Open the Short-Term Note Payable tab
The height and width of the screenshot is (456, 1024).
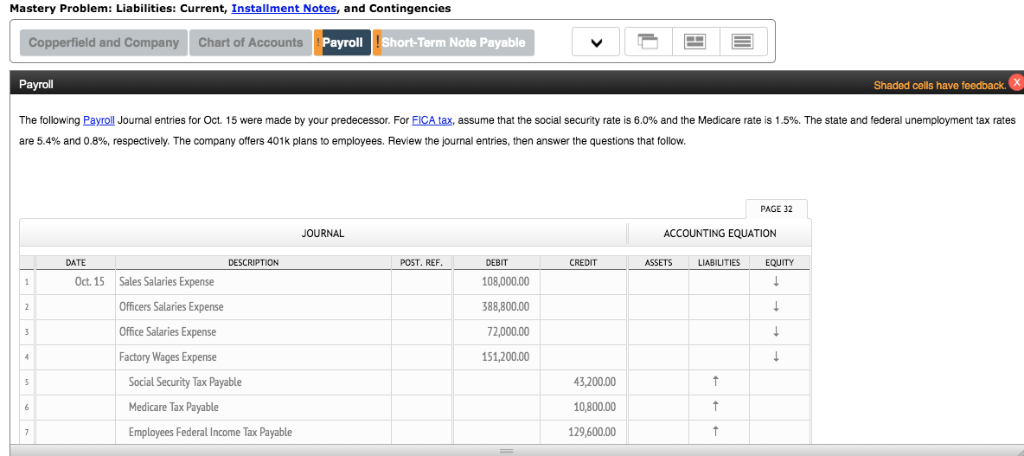[453, 43]
